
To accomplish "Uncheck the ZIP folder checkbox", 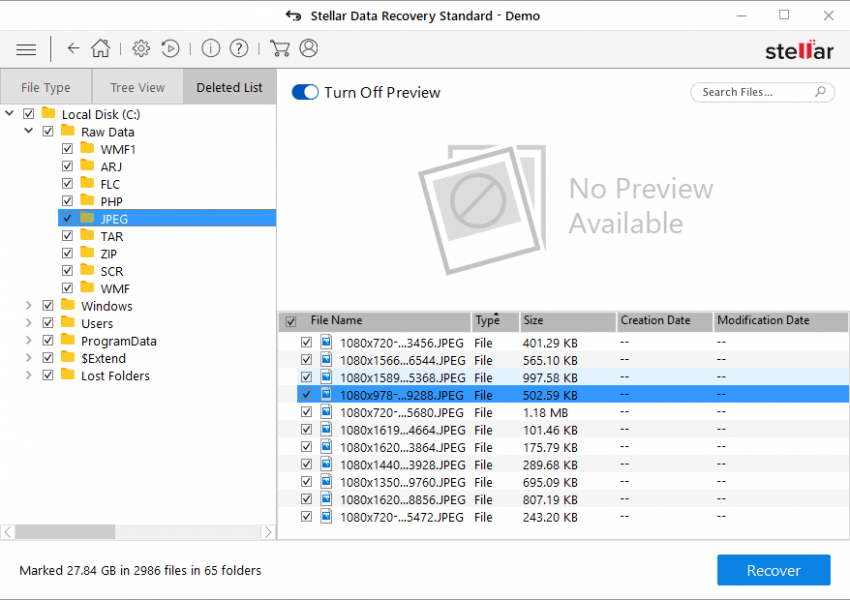I will 67,253.
